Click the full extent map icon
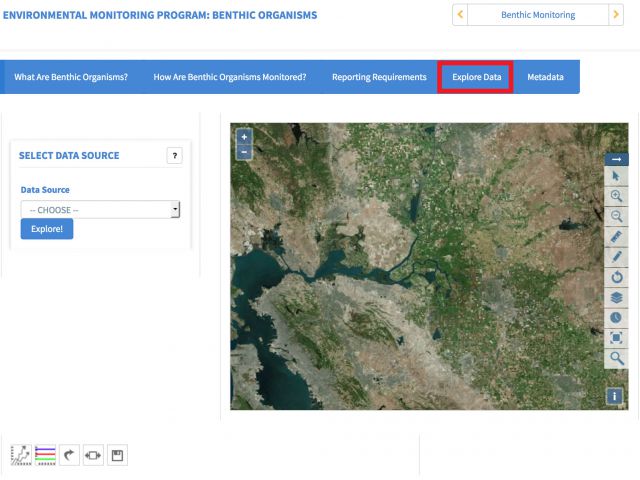 pos(616,338)
